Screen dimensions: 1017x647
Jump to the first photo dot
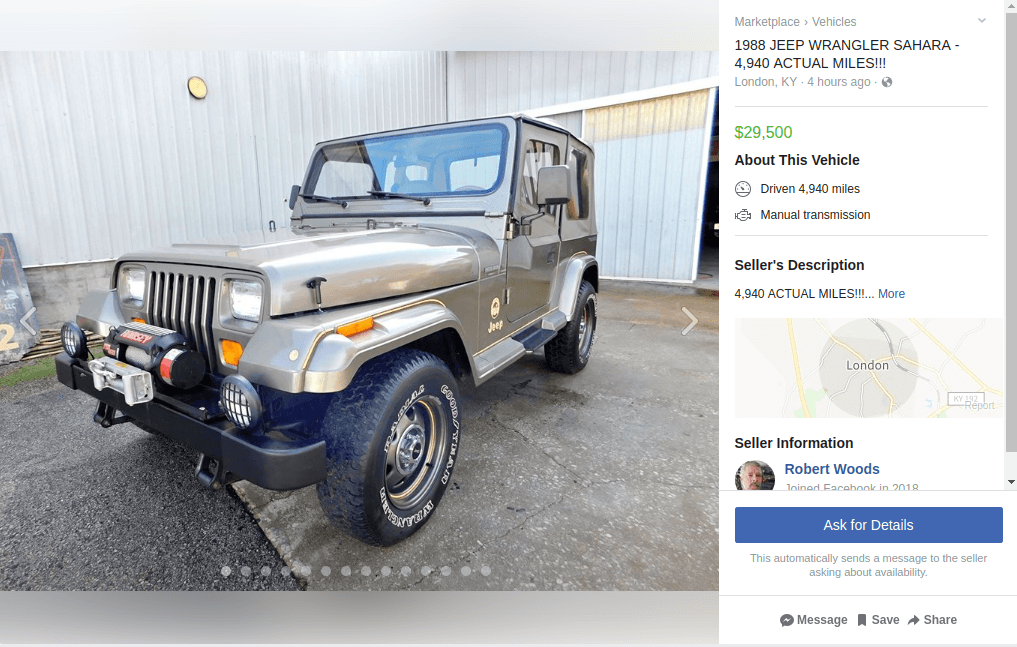click(x=226, y=571)
